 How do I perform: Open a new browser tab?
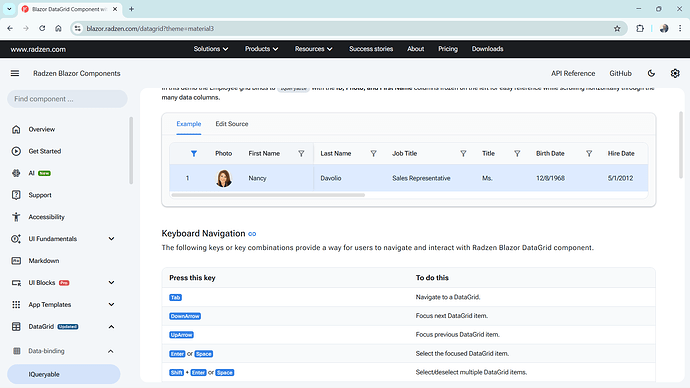pos(132,9)
